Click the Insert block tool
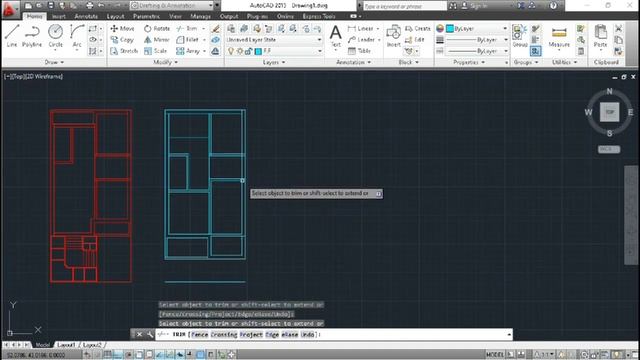640x360 pixels. 393,36
